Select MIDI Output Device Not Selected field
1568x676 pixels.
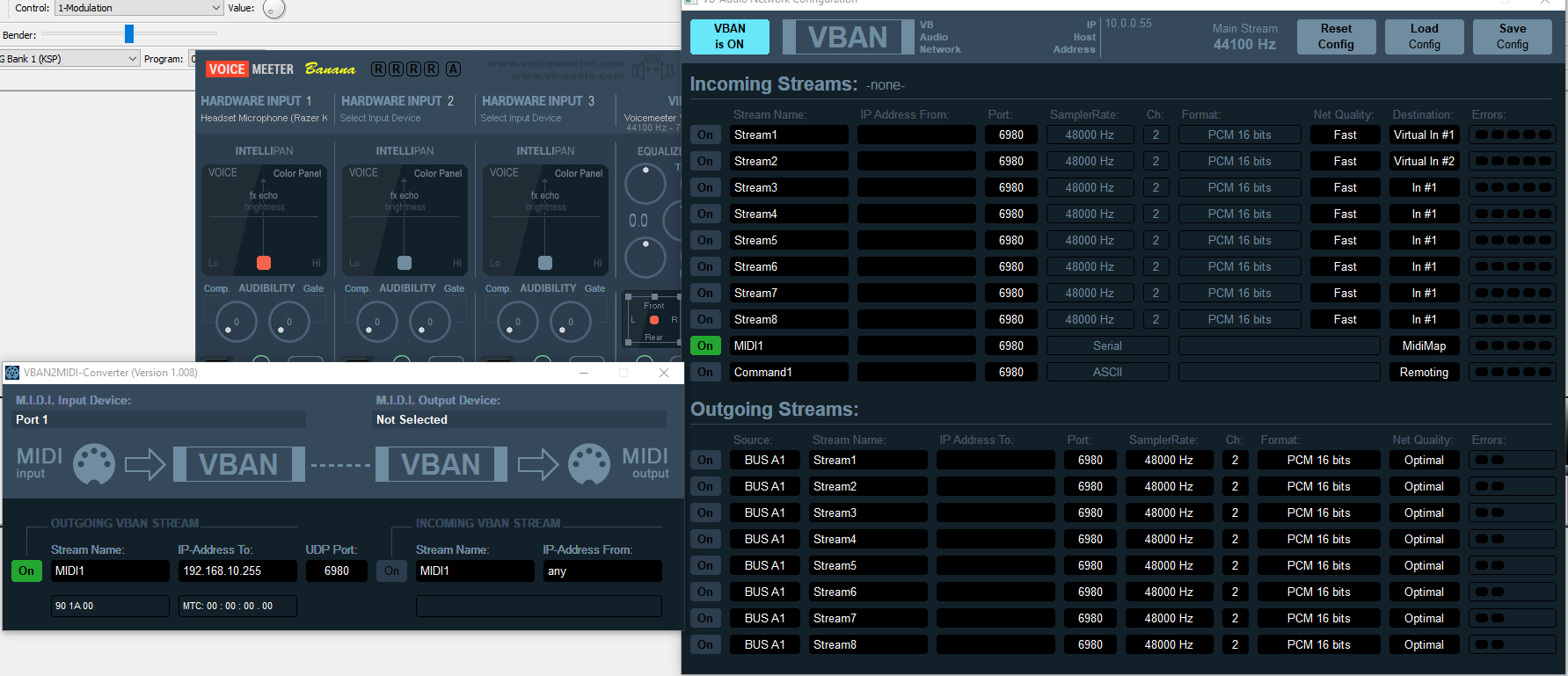pyautogui.click(x=519, y=419)
